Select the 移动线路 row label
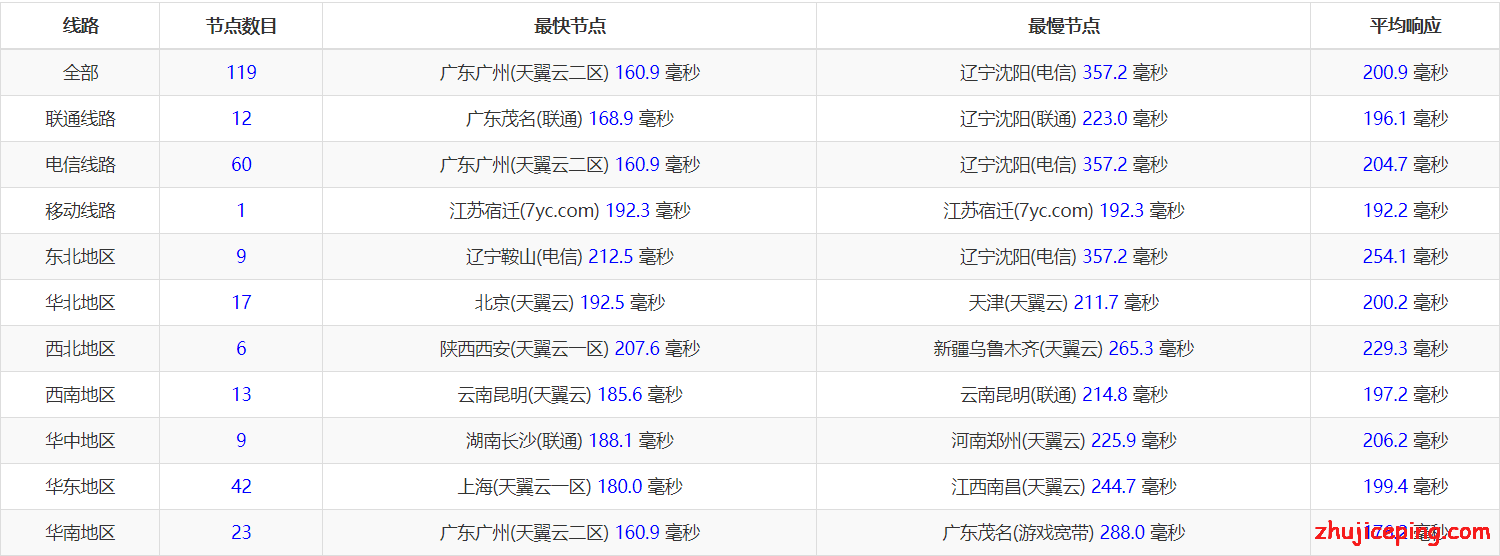 pyautogui.click(x=80, y=210)
